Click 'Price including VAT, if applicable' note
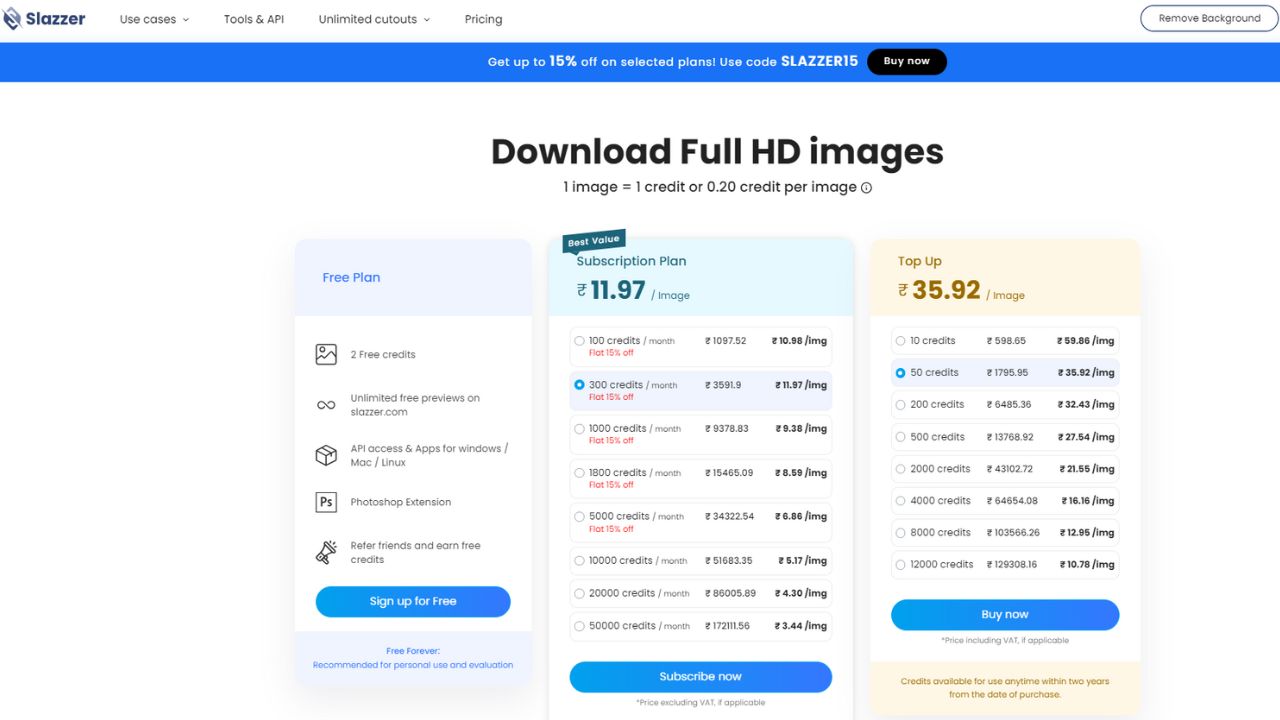This screenshot has height=720, width=1280. 1005,640
